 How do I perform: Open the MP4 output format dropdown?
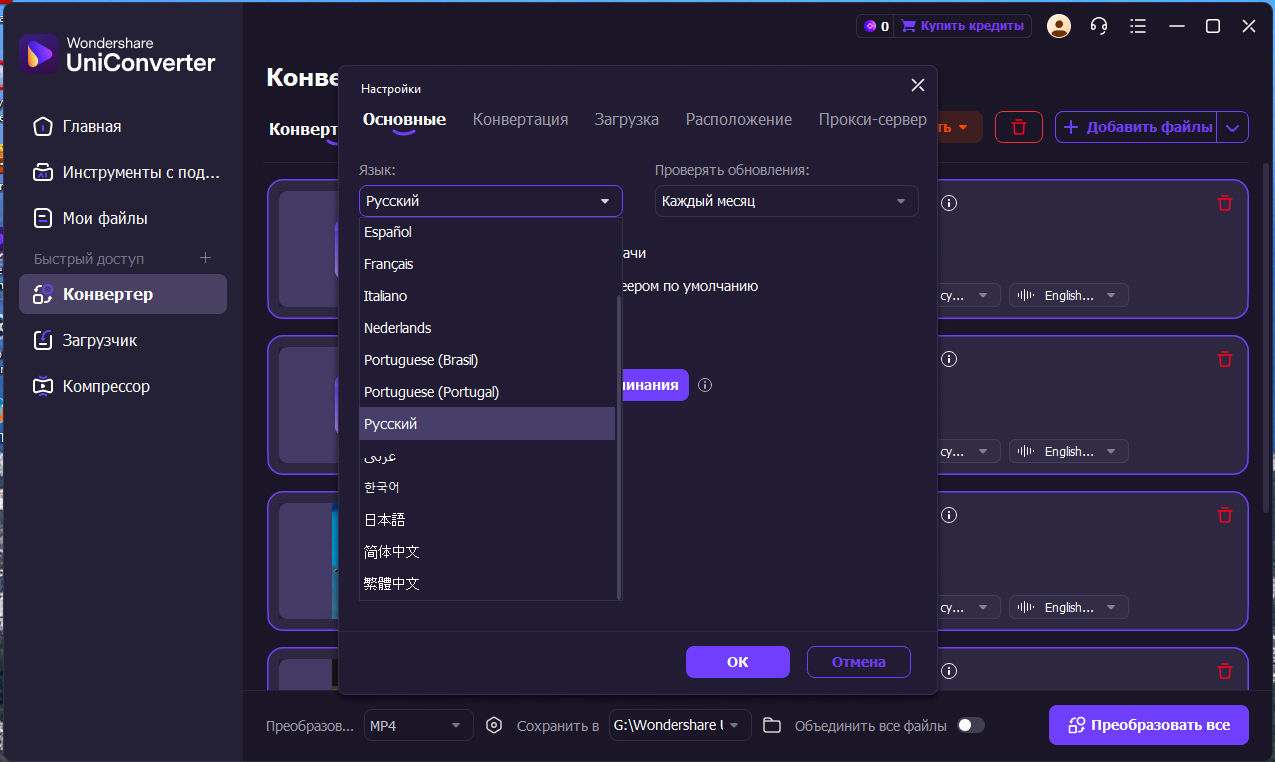click(419, 726)
